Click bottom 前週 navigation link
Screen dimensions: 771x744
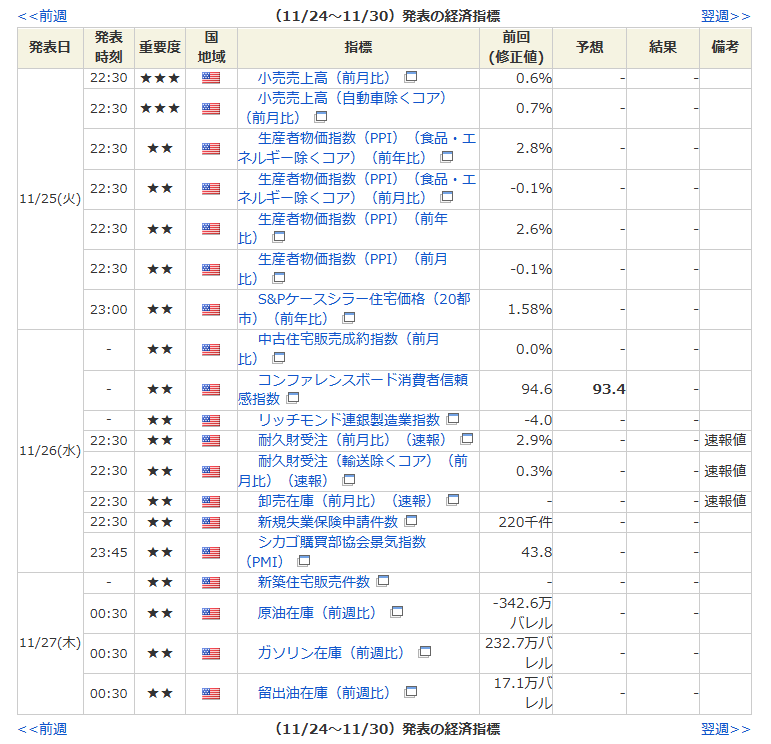43,729
